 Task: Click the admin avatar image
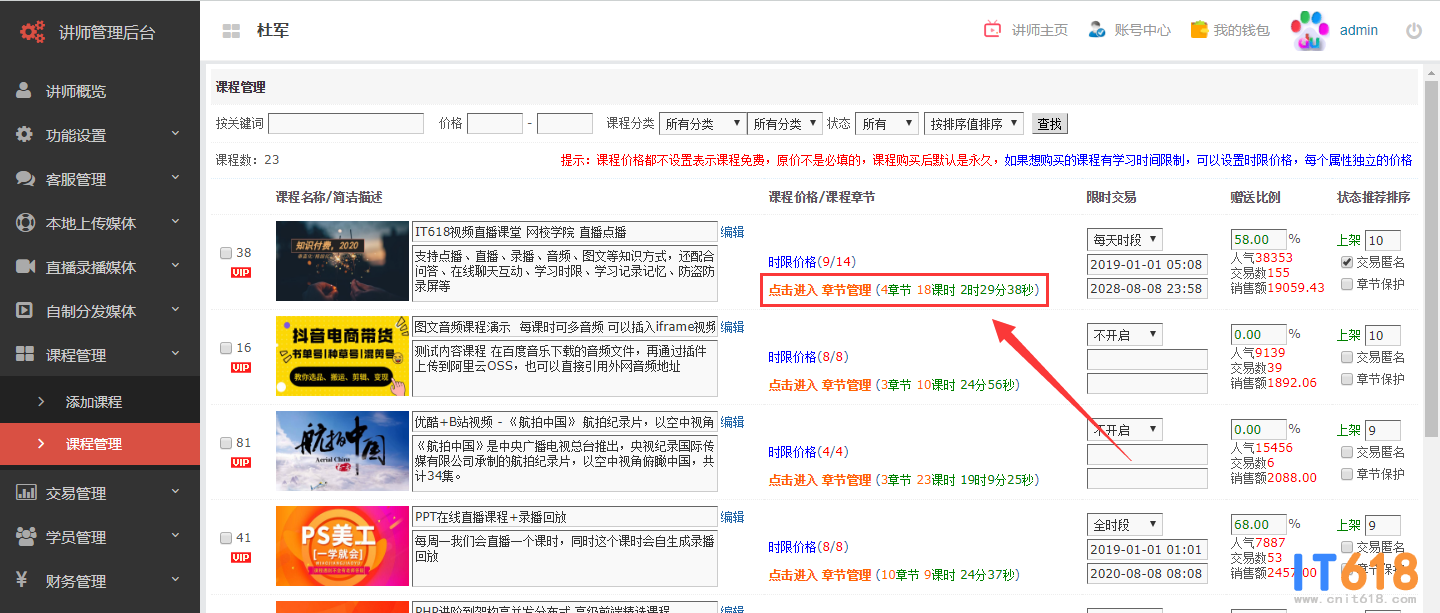click(1308, 30)
